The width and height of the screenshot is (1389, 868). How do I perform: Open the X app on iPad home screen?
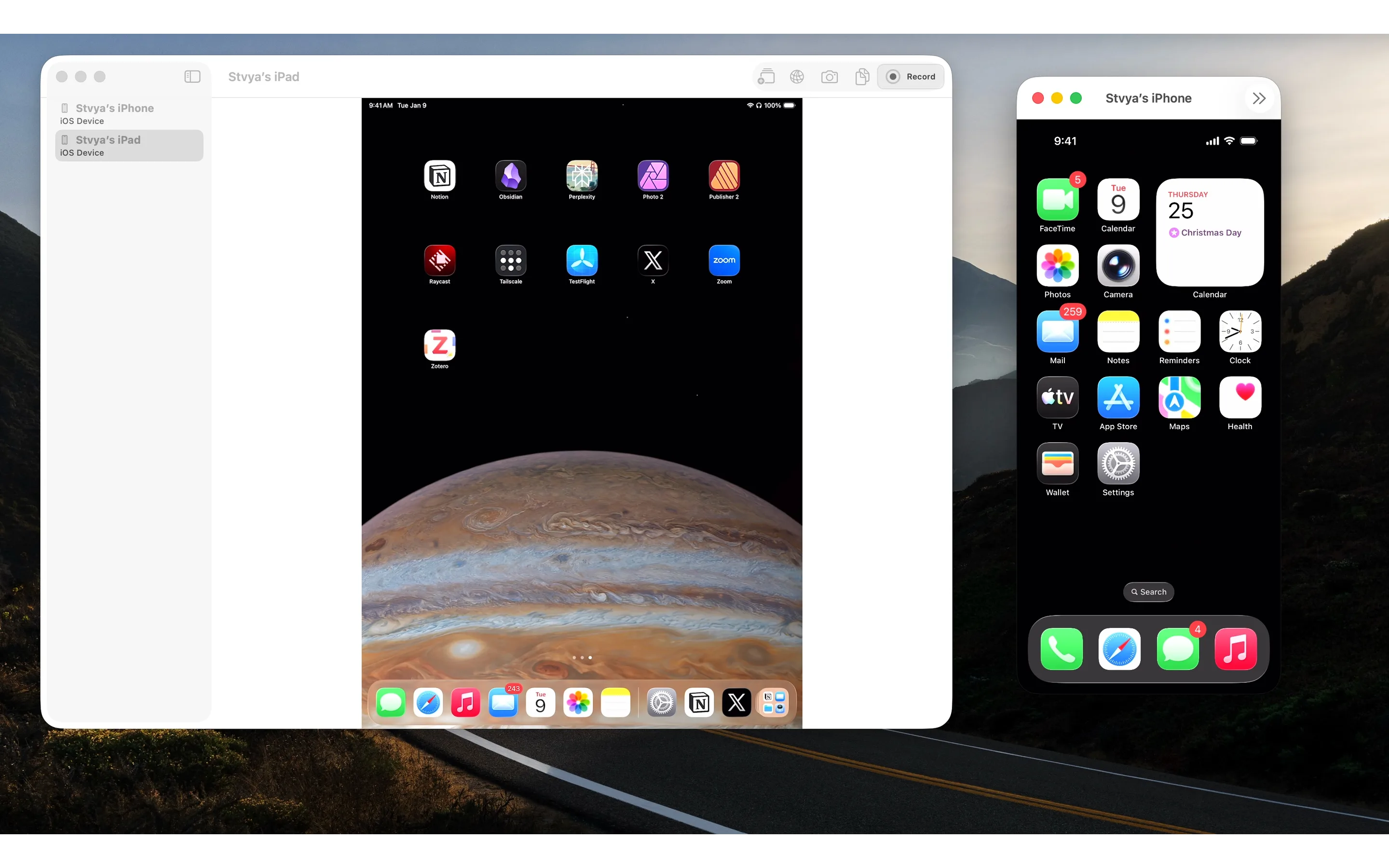pos(653,260)
